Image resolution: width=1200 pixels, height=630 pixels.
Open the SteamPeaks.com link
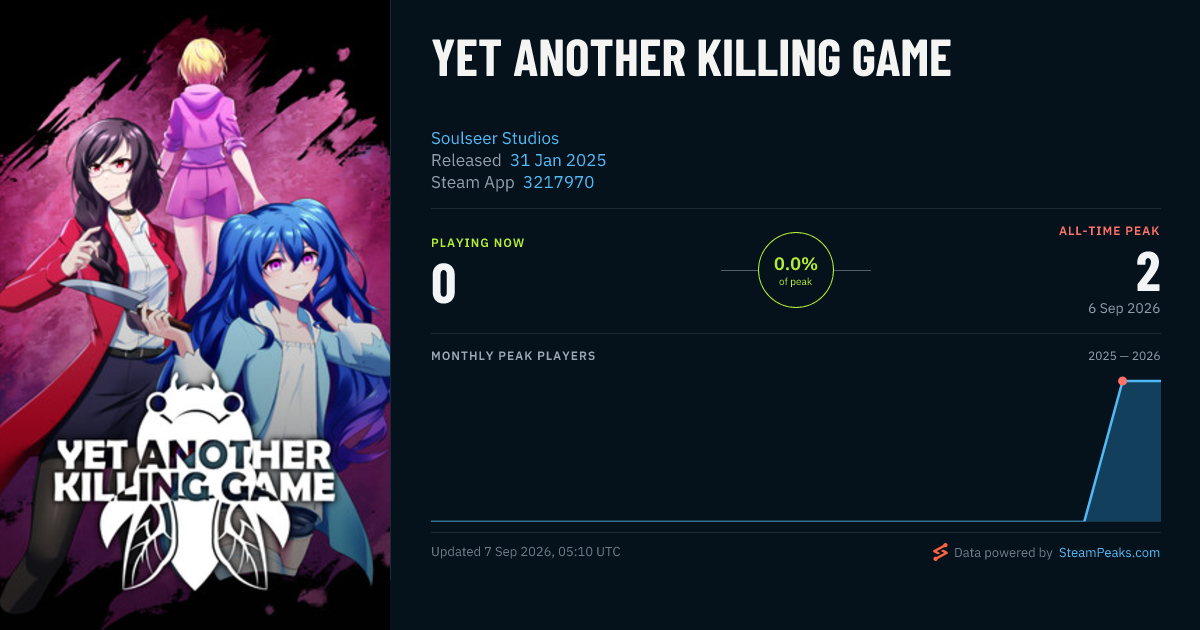tap(1109, 552)
